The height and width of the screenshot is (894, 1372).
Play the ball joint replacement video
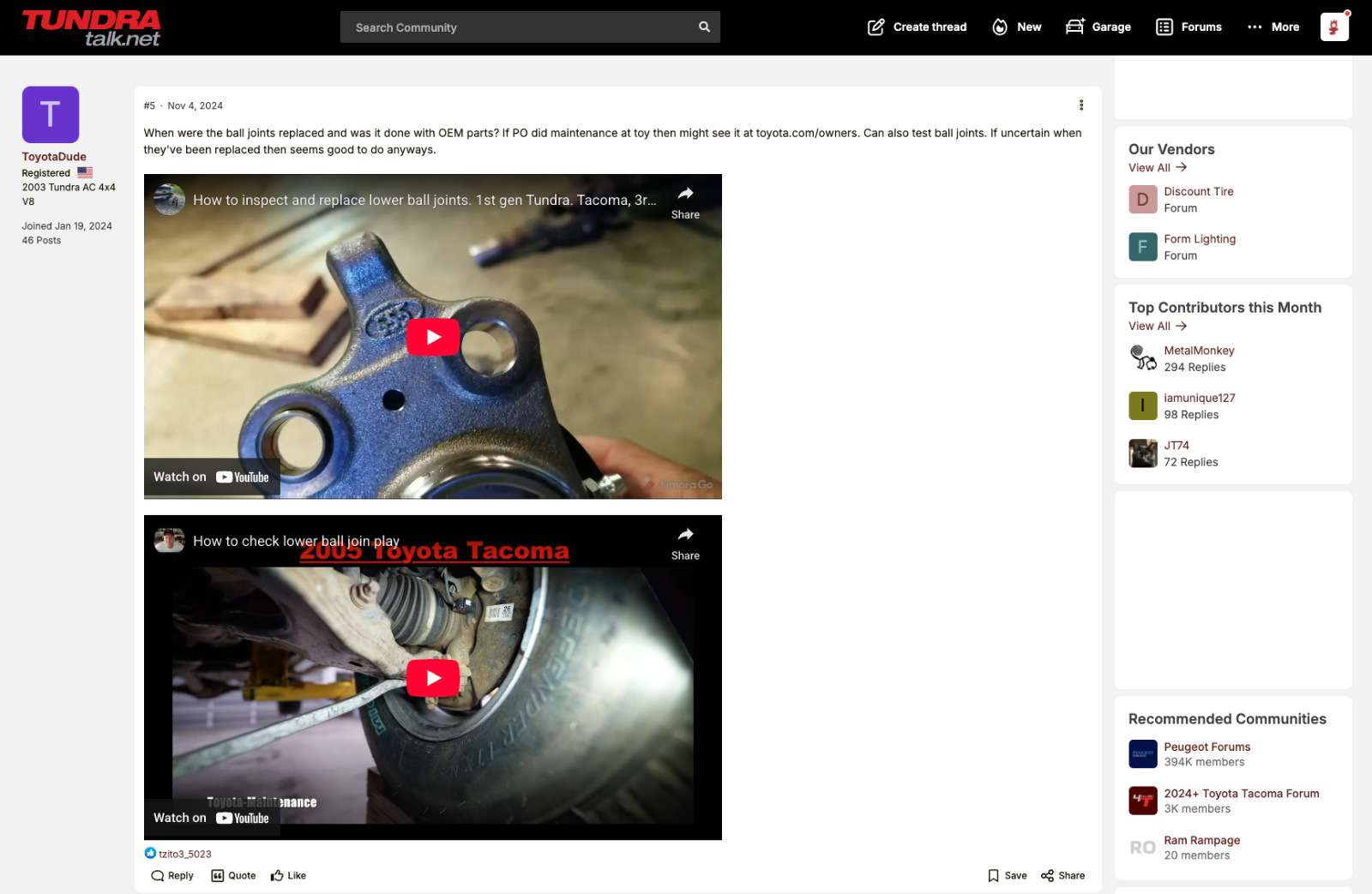(433, 337)
